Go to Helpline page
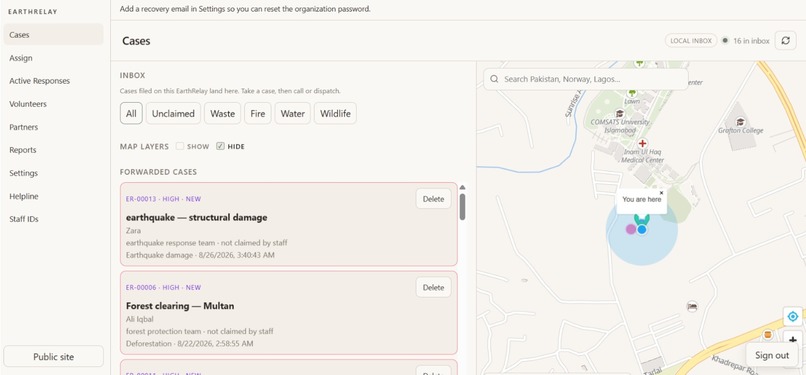 click(x=53, y=196)
